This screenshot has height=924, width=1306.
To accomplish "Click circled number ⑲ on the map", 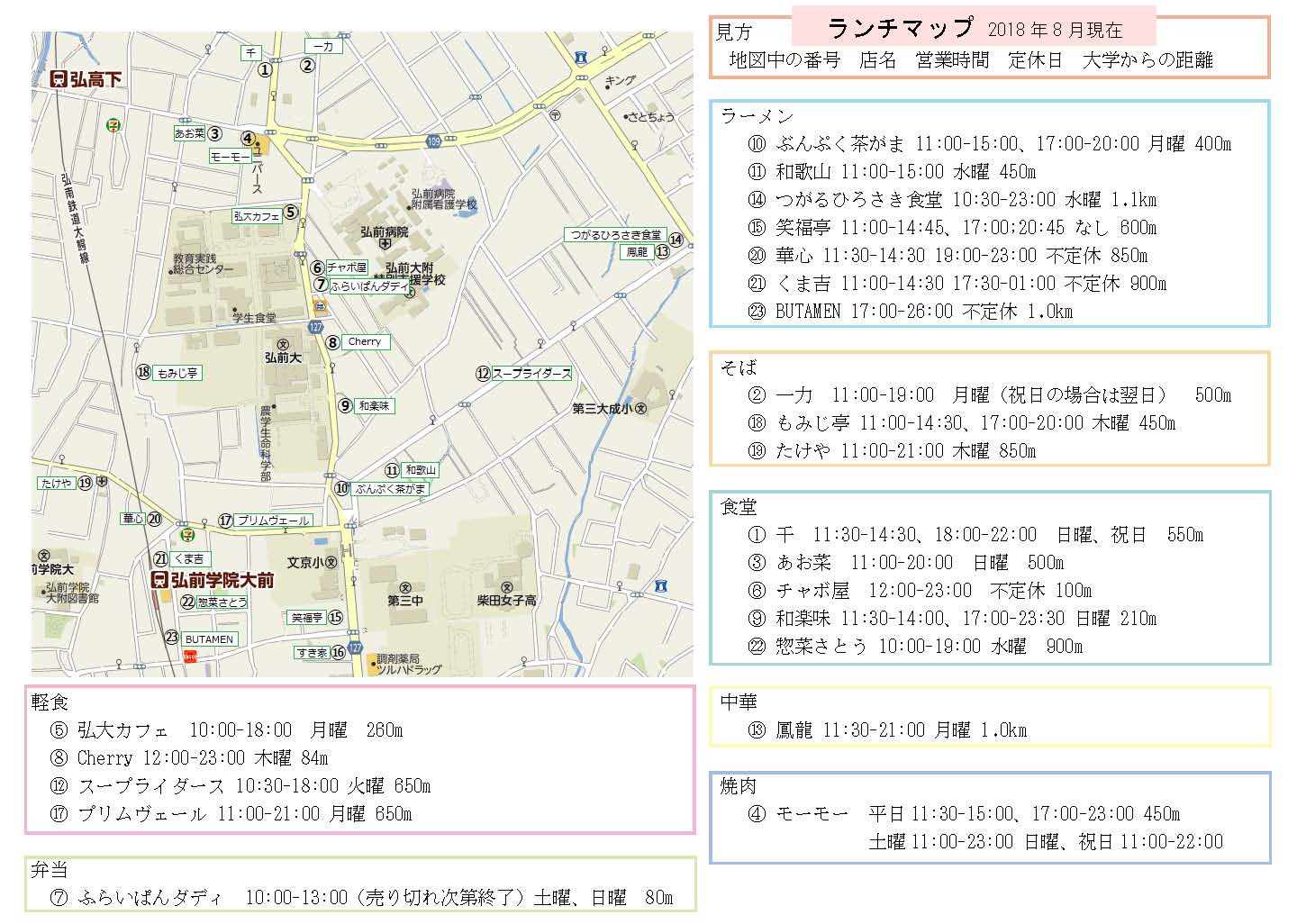I will (x=85, y=483).
